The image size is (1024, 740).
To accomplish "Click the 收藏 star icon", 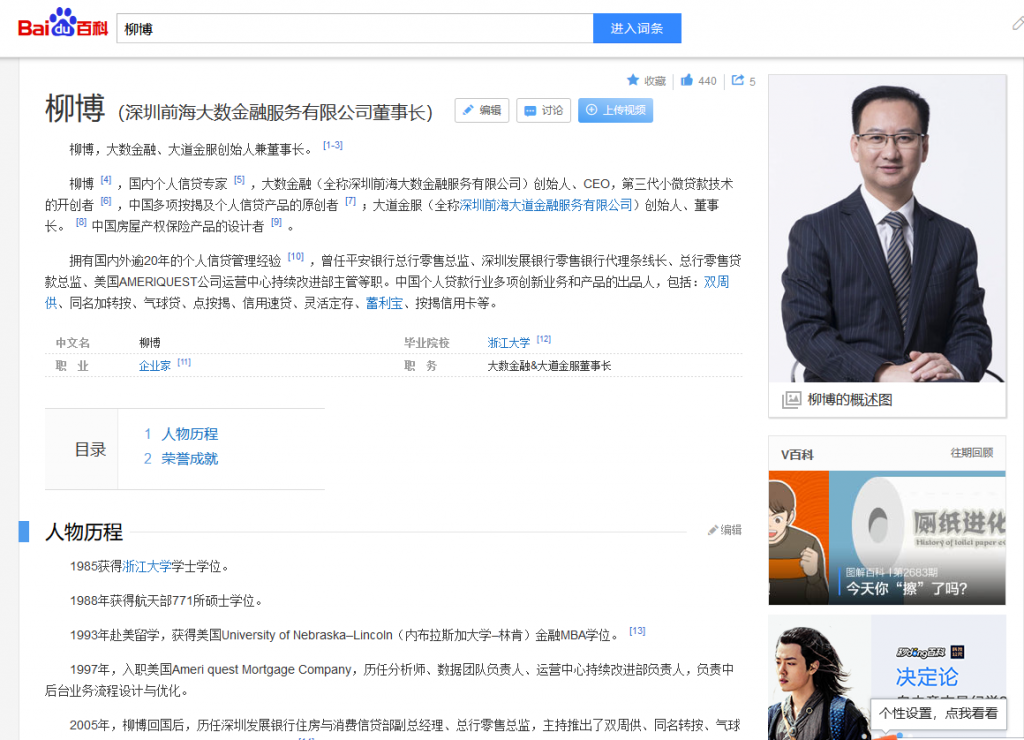I will [x=633, y=80].
